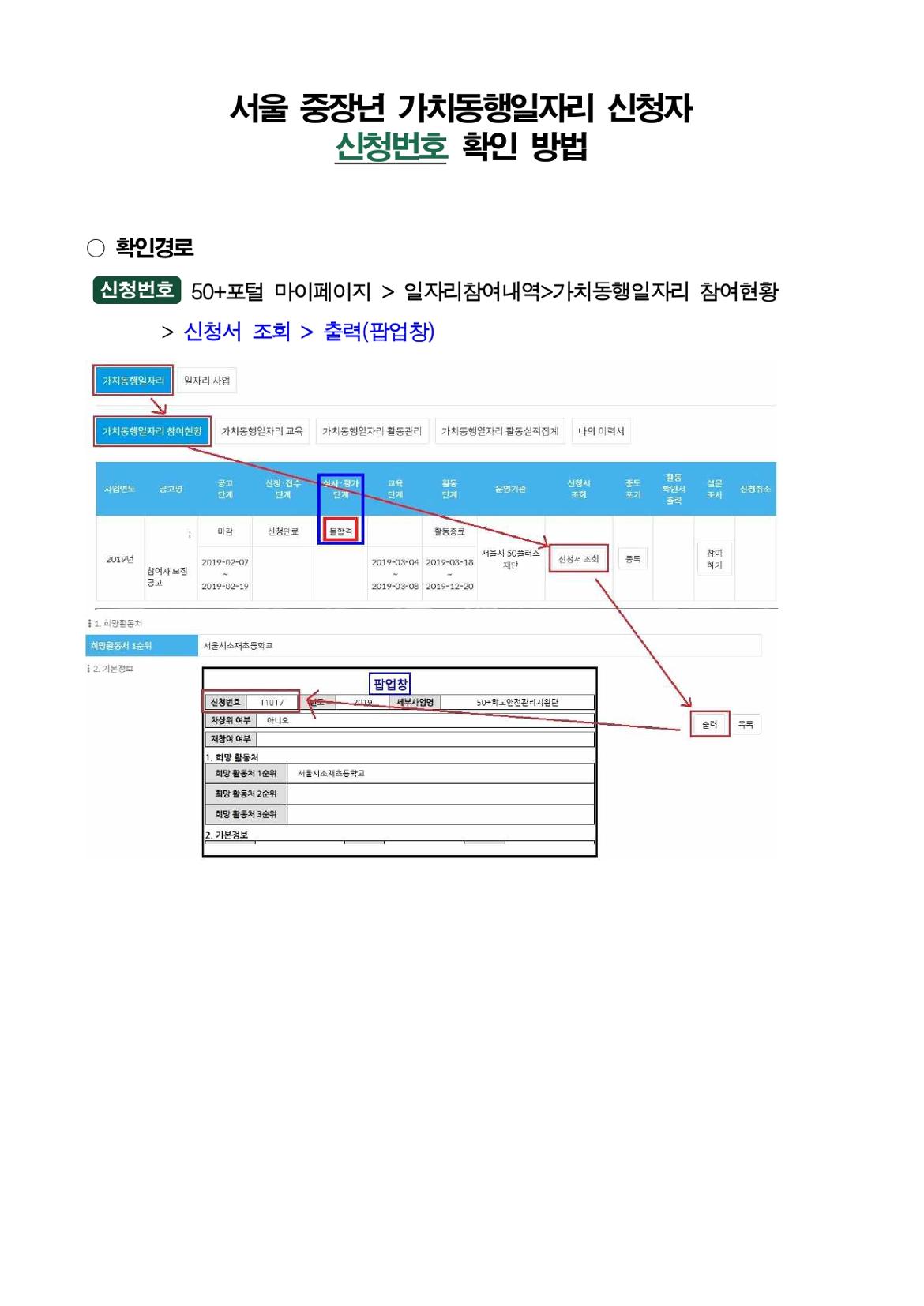Click the 2019-03-18 activity date cell
This screenshot has width=924, height=1306.
click(x=449, y=562)
